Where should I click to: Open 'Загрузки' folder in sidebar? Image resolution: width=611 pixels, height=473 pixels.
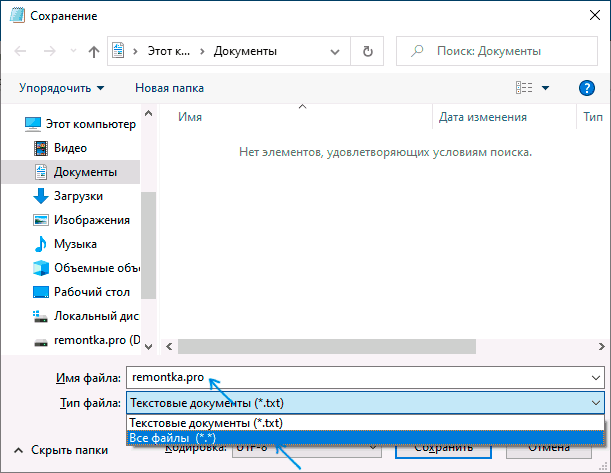(x=78, y=196)
